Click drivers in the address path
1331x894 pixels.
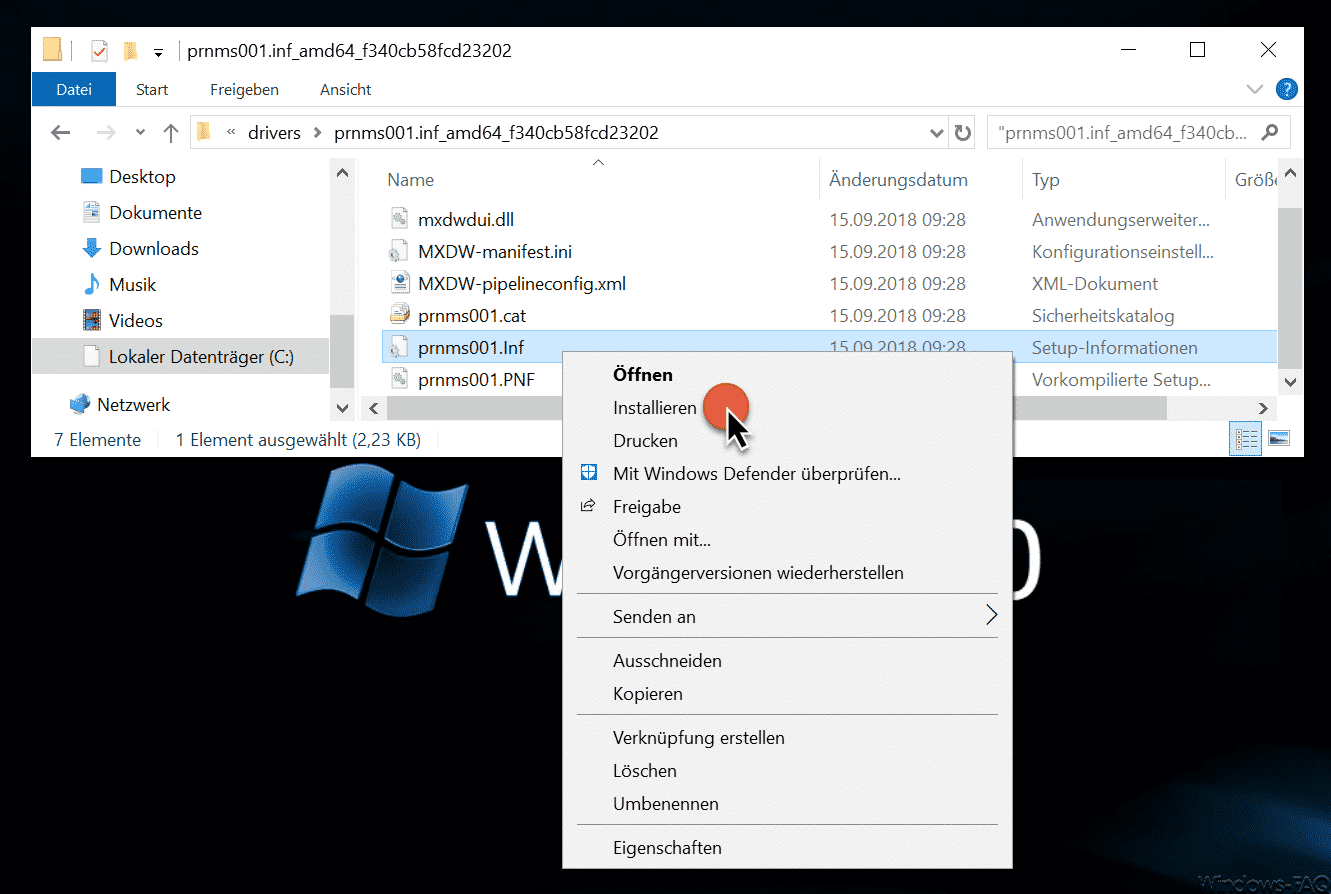(x=274, y=132)
